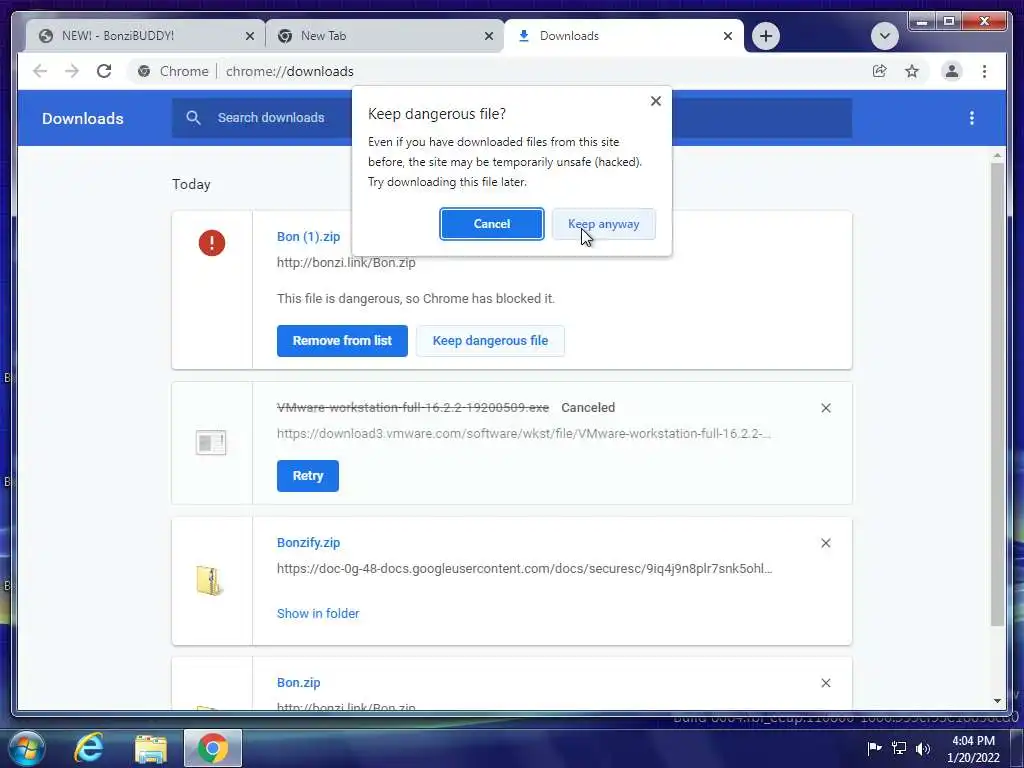Remove the VMware download entry
This screenshot has height=768, width=1024.
(825, 408)
